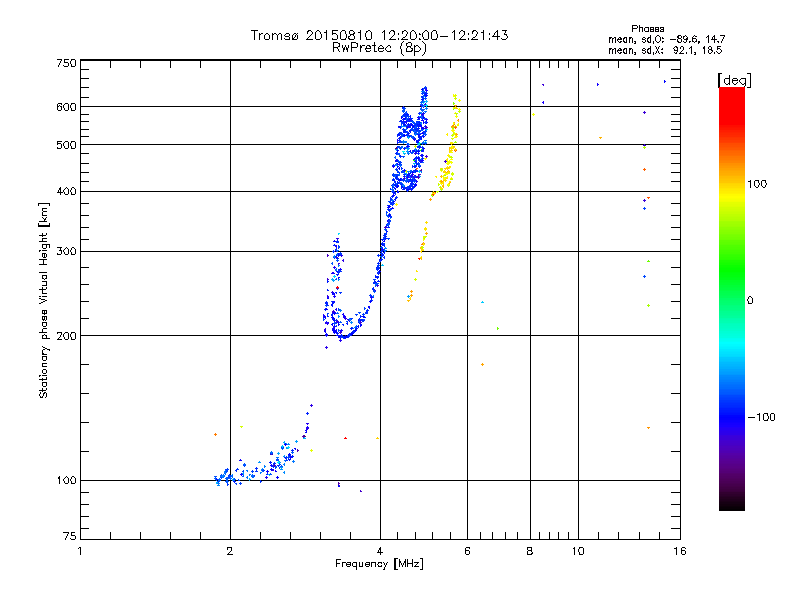Click the plot title starting with Tromsø 20150810
Screen dimensions: 800x600
(379, 35)
